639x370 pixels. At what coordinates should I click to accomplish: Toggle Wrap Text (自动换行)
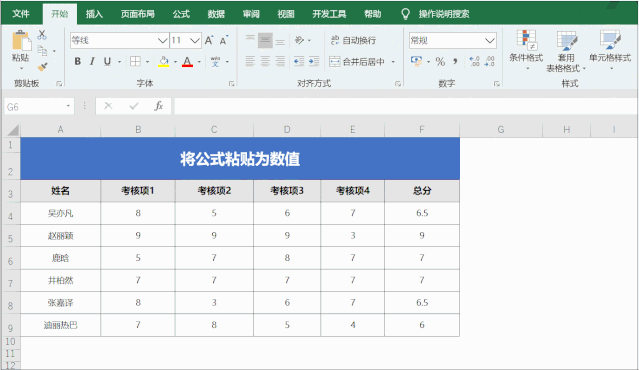353,40
